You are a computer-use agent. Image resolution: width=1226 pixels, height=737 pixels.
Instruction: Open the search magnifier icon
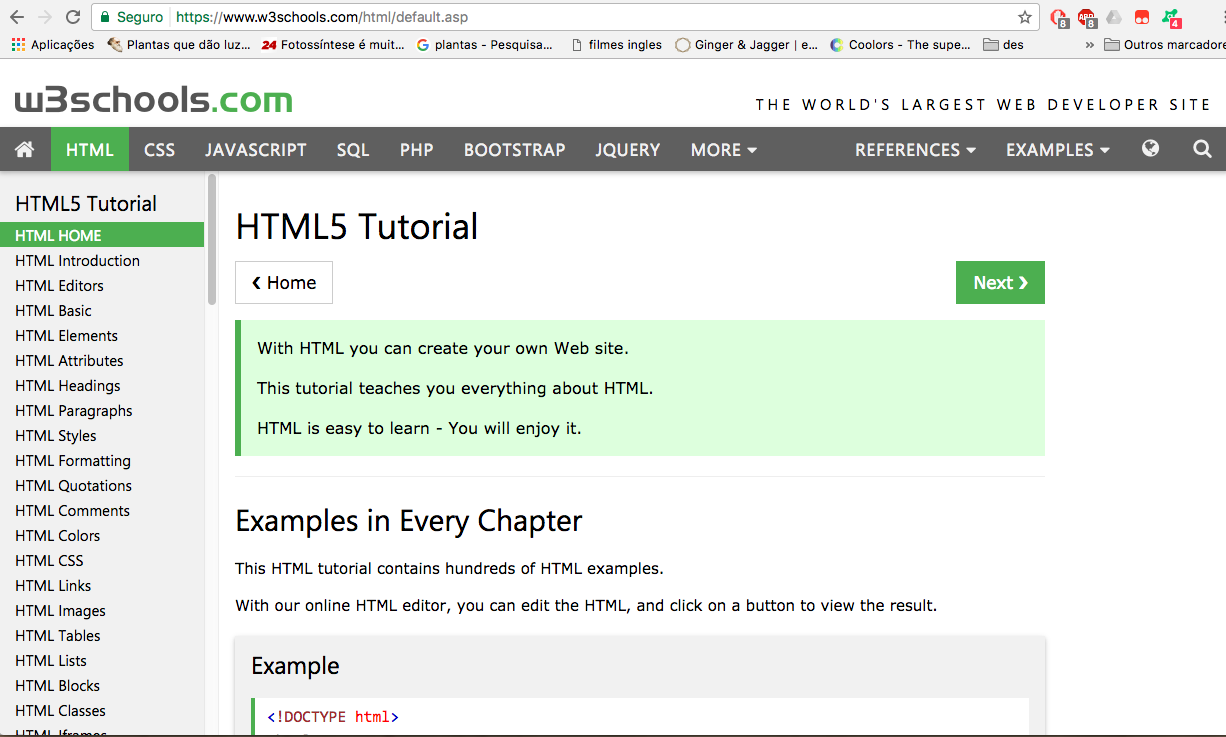[x=1202, y=149]
